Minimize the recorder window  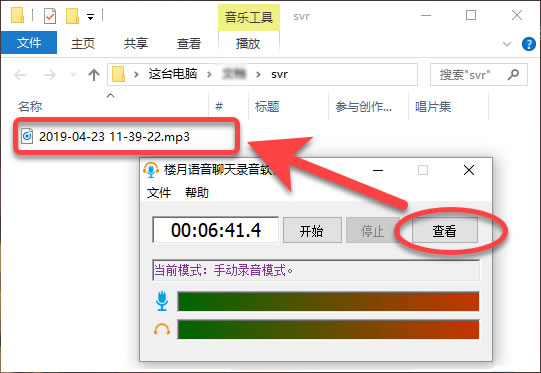click(x=378, y=170)
